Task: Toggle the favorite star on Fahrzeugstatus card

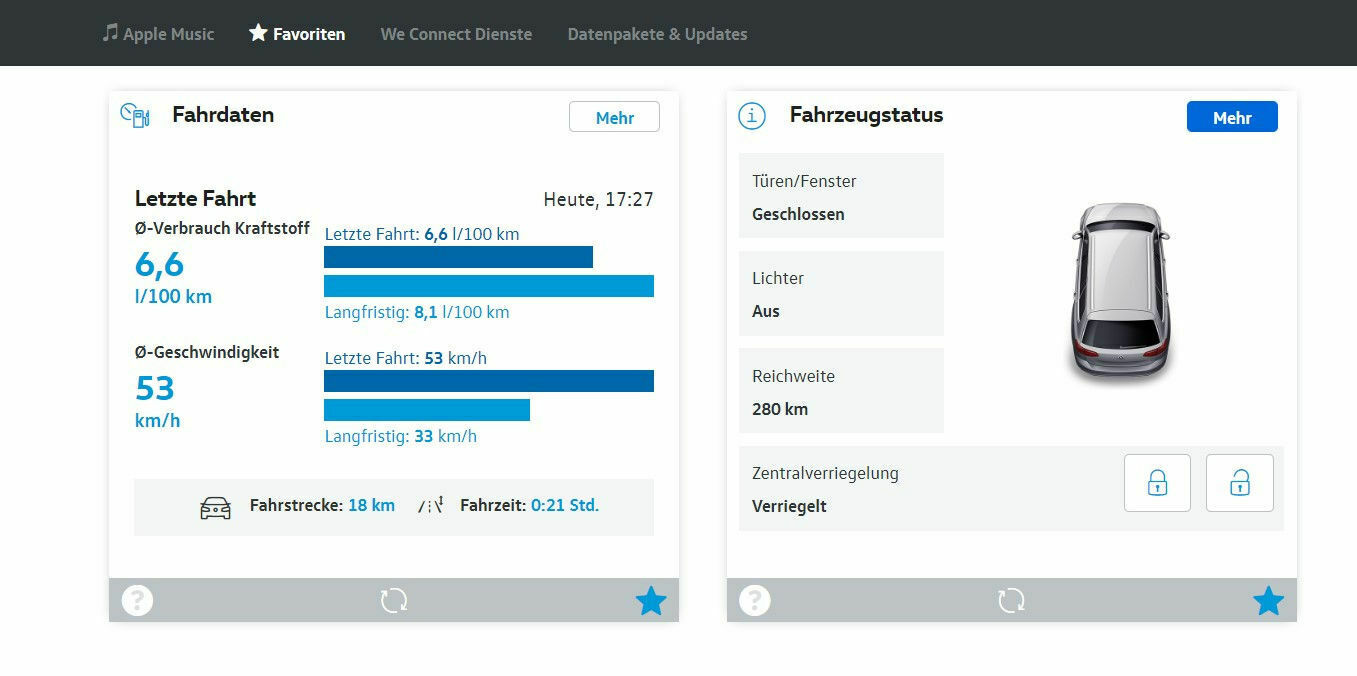Action: coord(1268,600)
